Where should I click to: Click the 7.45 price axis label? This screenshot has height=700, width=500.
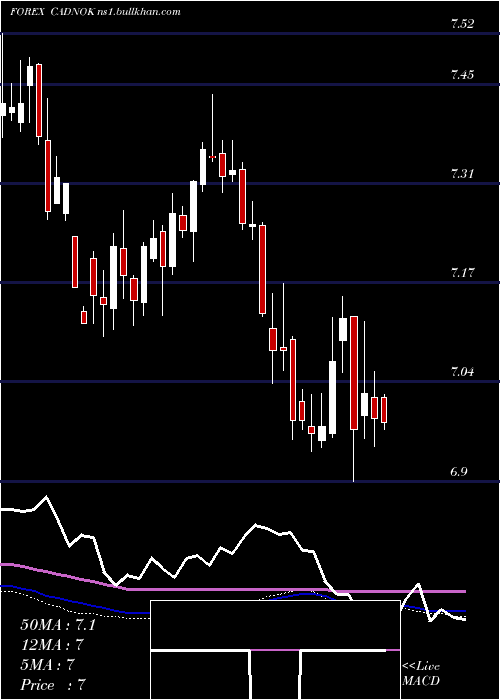pyautogui.click(x=462, y=74)
